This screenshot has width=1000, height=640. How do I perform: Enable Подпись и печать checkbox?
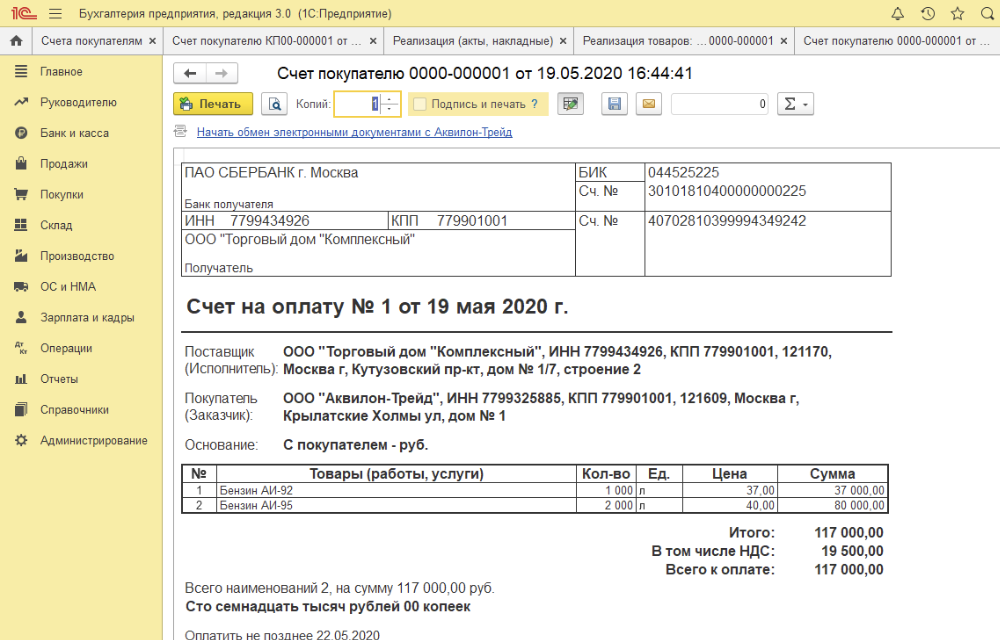coord(420,104)
